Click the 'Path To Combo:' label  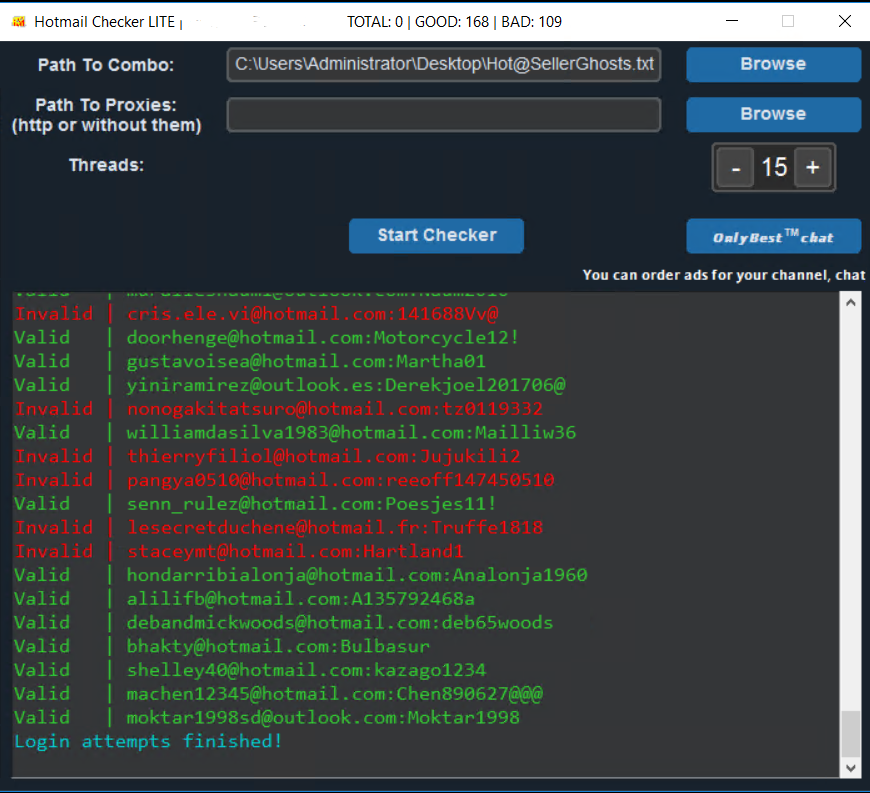(106, 65)
